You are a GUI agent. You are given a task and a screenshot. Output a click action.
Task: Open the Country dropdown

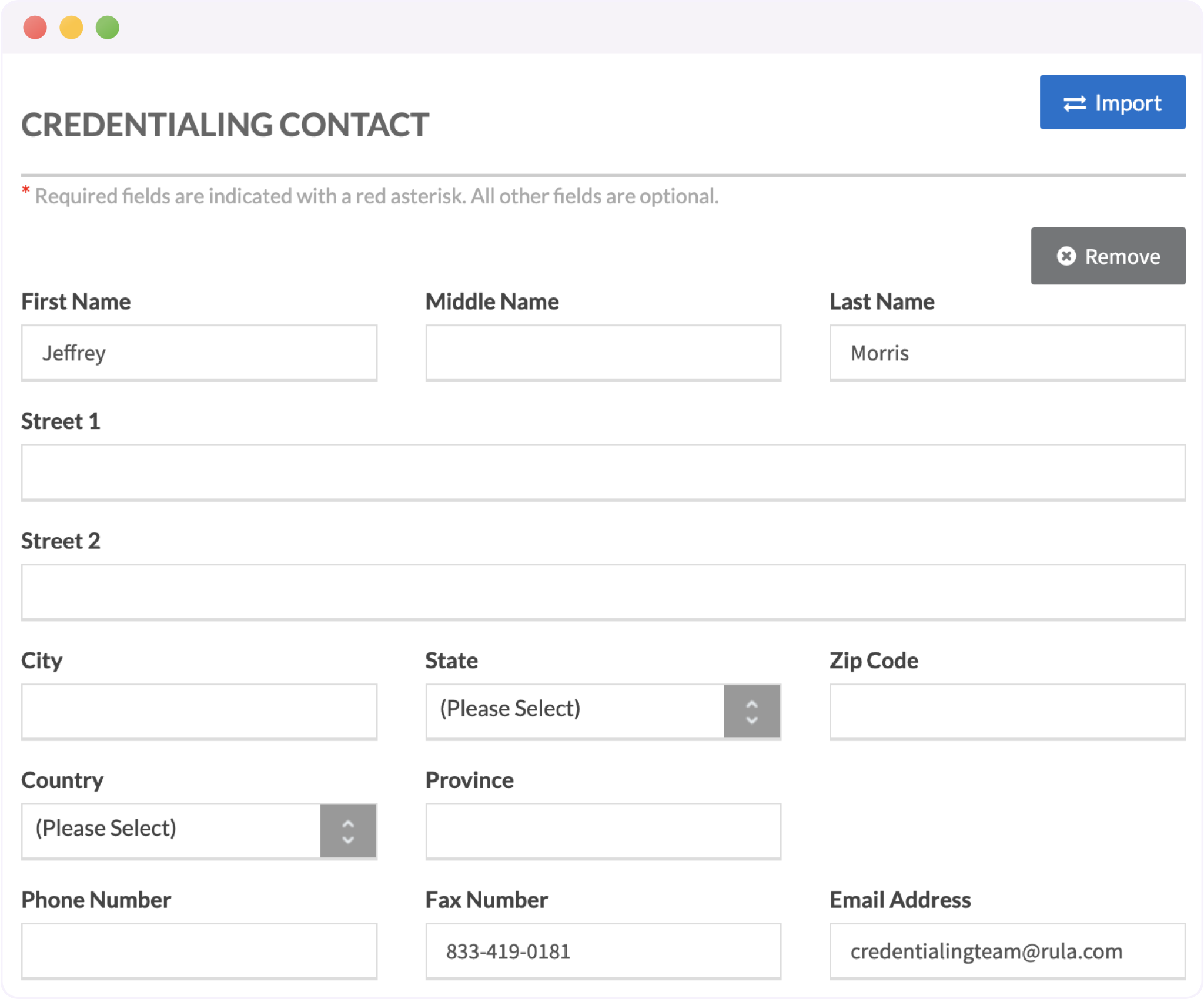[x=171, y=831]
